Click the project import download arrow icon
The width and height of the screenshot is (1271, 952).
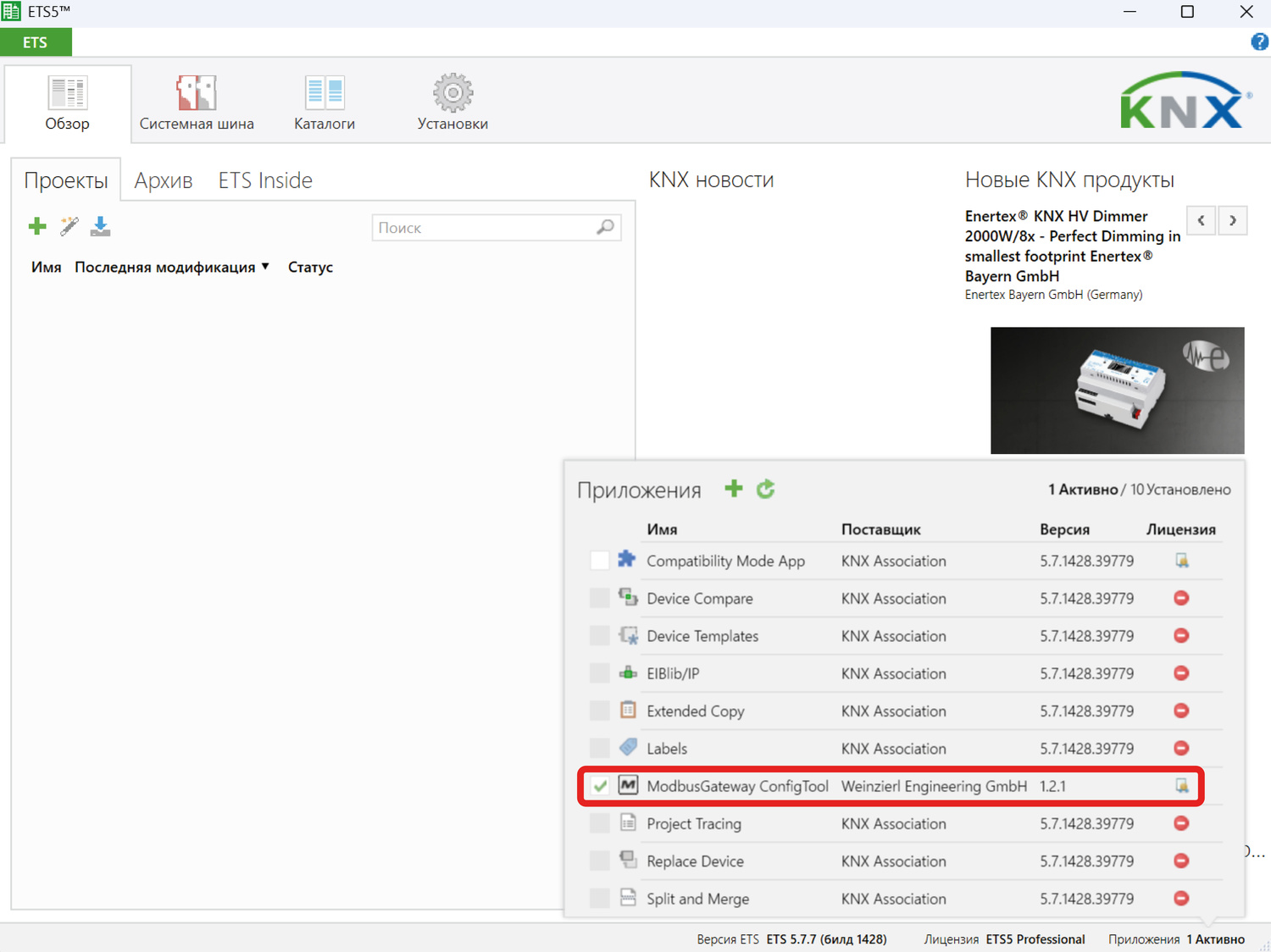coord(100,226)
